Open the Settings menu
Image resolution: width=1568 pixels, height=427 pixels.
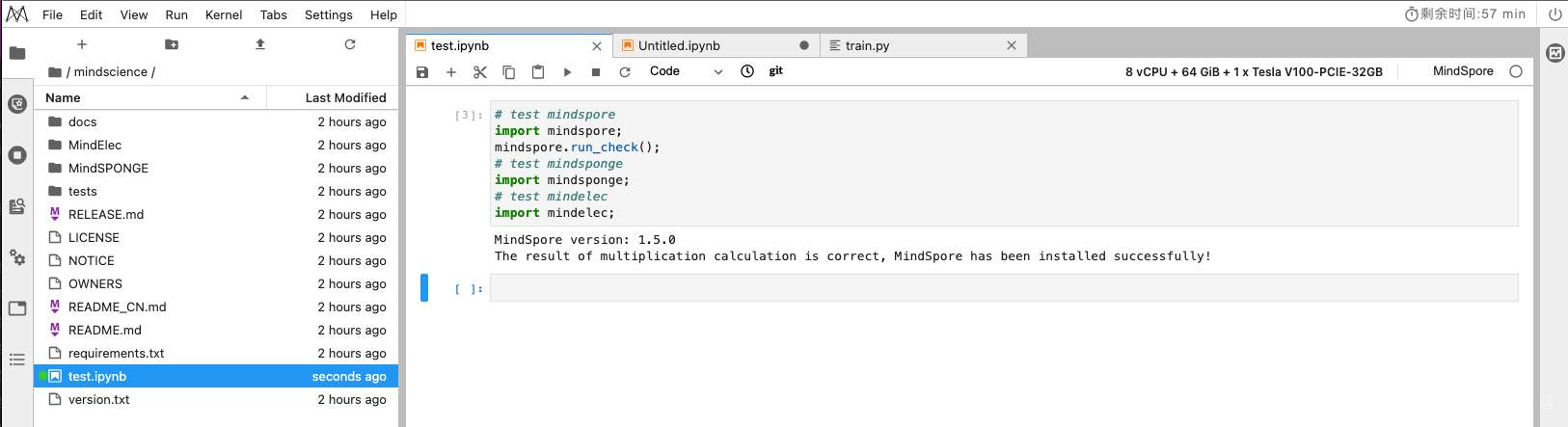pyautogui.click(x=329, y=14)
